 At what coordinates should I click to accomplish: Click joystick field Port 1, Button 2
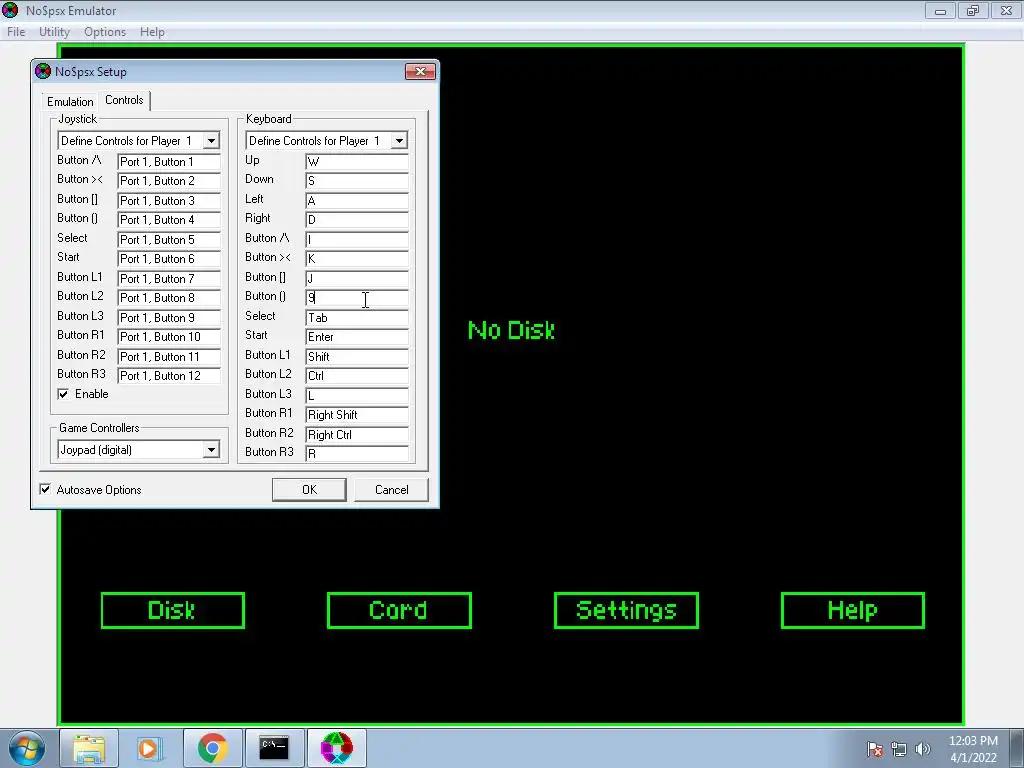168,181
